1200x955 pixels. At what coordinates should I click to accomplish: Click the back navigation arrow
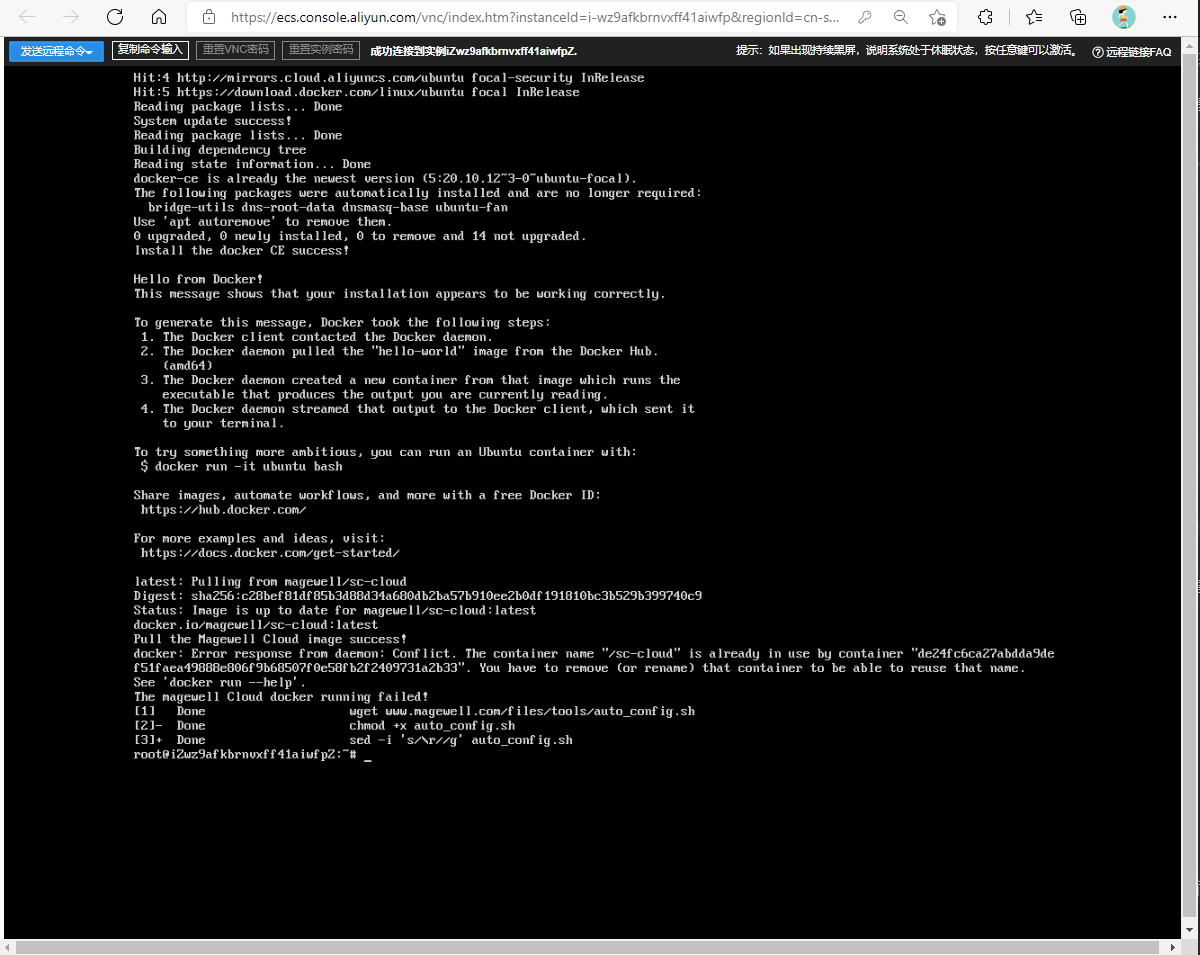point(28,17)
